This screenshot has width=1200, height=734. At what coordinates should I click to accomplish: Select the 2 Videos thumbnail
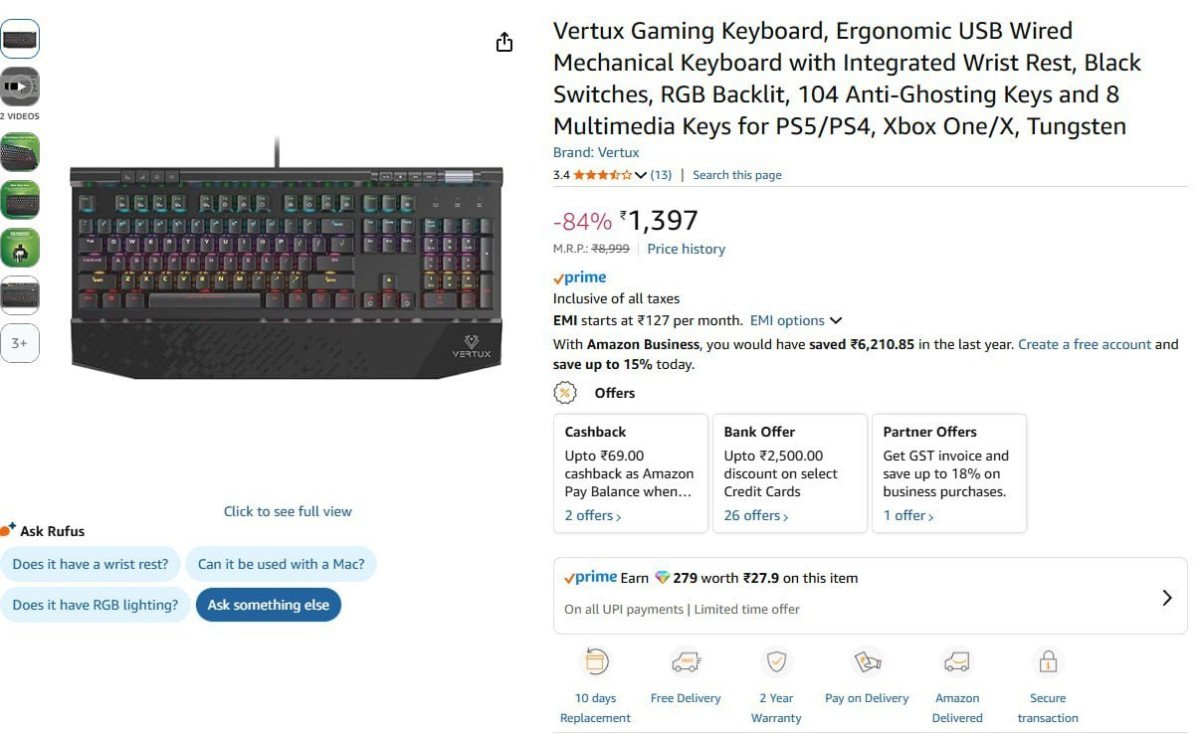20,87
